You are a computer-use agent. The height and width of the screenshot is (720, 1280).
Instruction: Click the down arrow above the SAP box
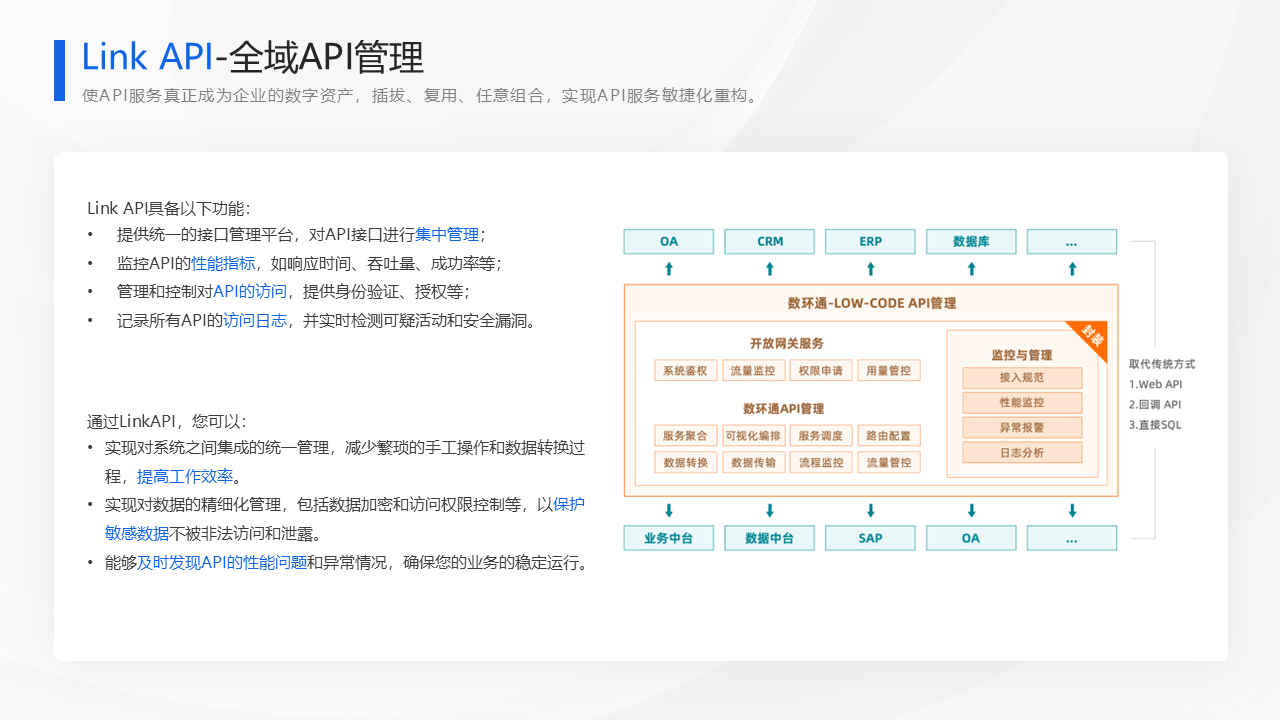[x=871, y=511]
